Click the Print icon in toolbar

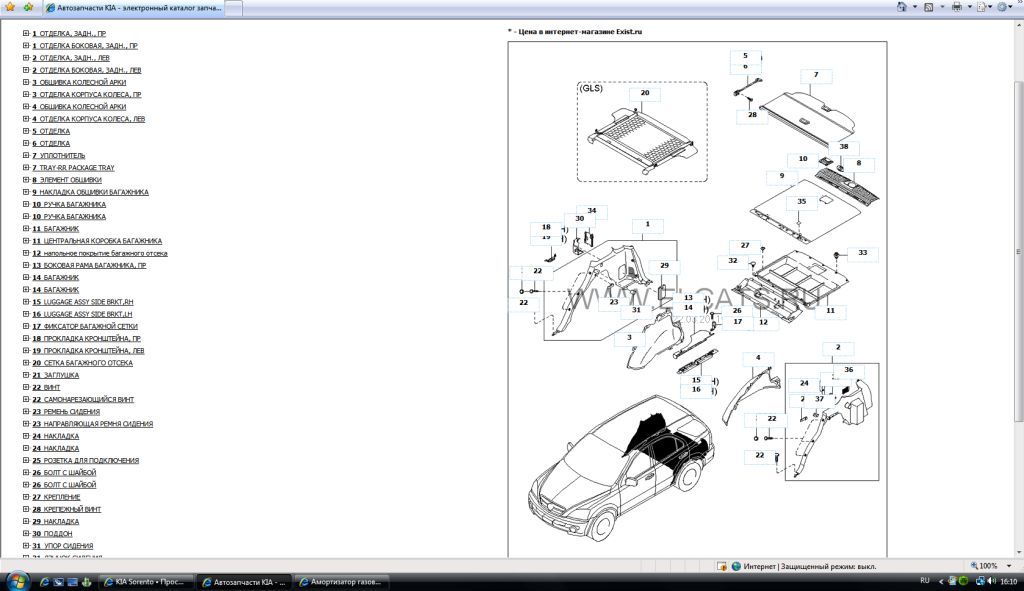pos(956,7)
